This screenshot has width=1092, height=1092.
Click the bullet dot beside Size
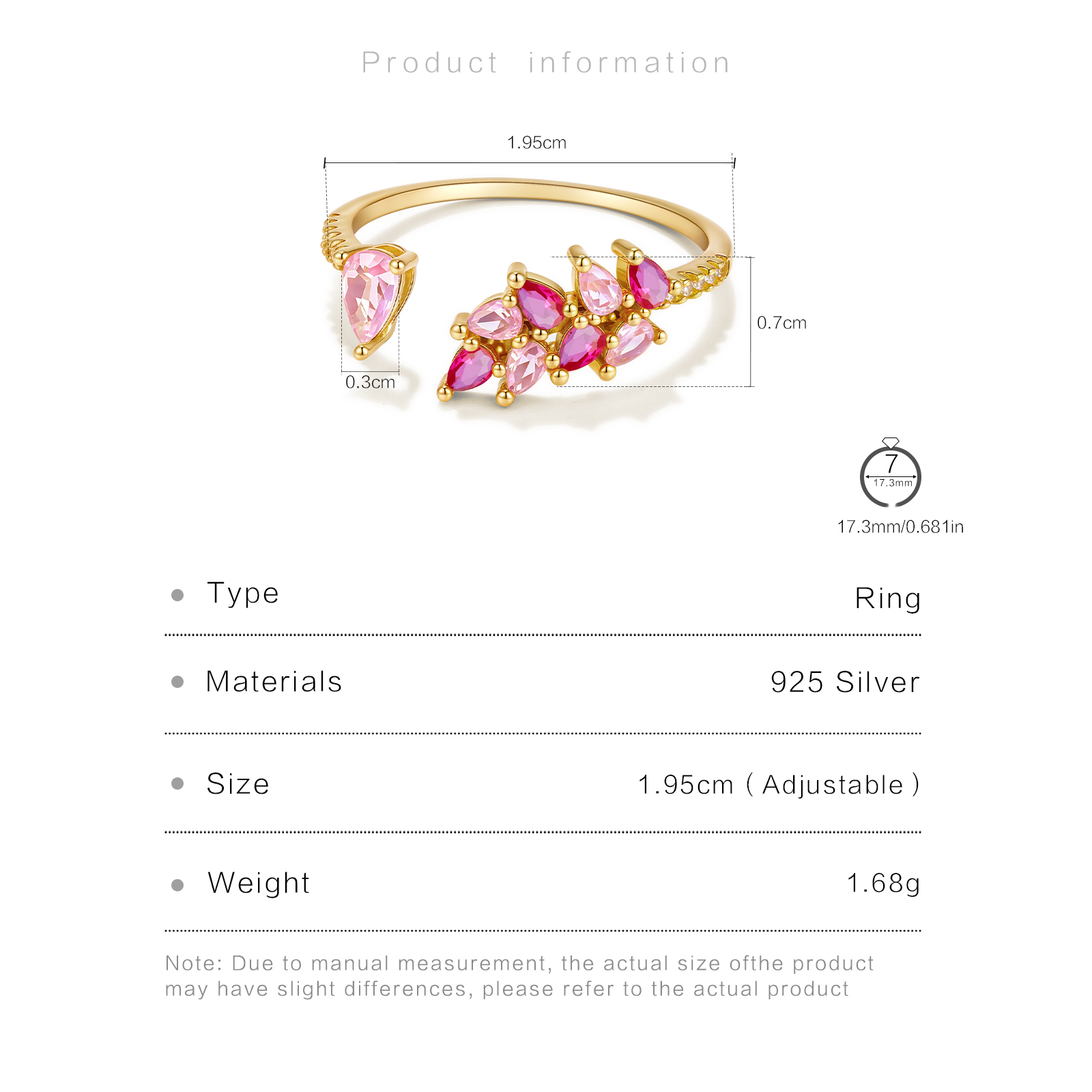tap(177, 784)
